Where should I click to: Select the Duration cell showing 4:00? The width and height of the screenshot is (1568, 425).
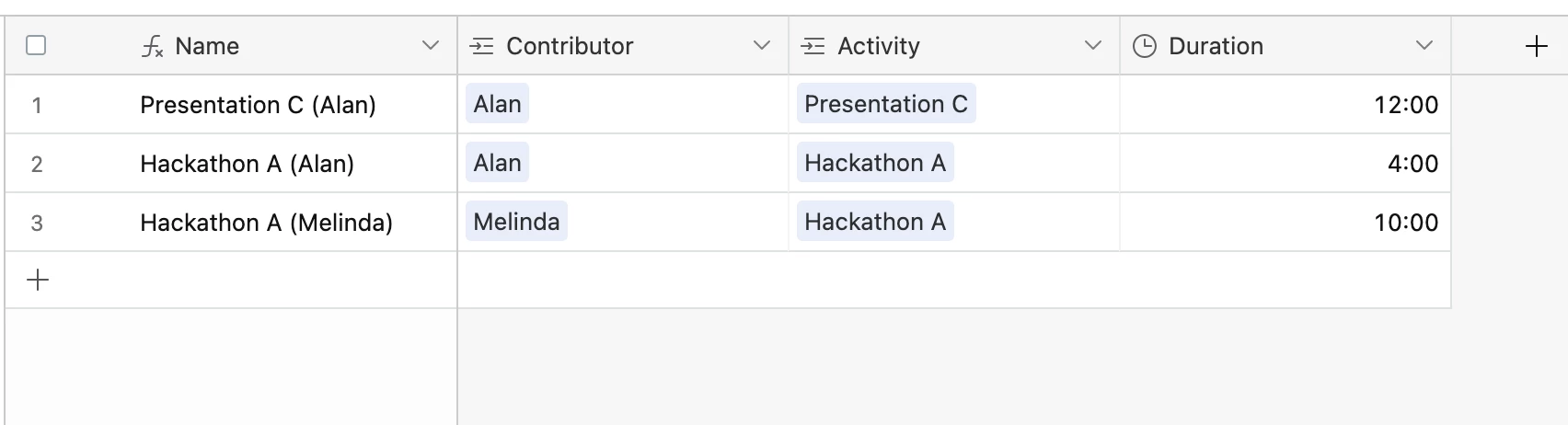pyautogui.click(x=1285, y=164)
